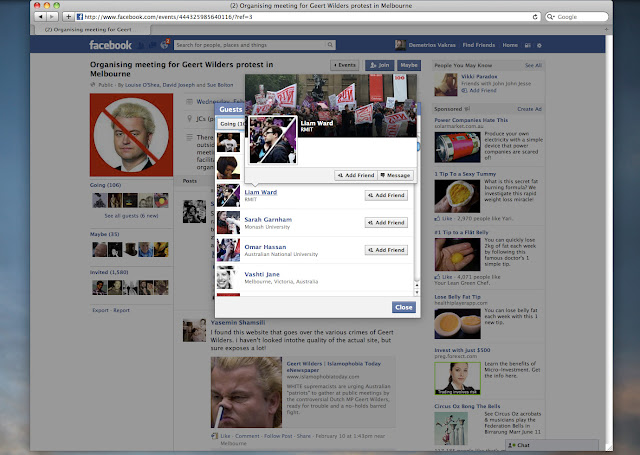Open the Going filter dropdown in Guests
This screenshot has height=455, width=640.
coord(231,124)
